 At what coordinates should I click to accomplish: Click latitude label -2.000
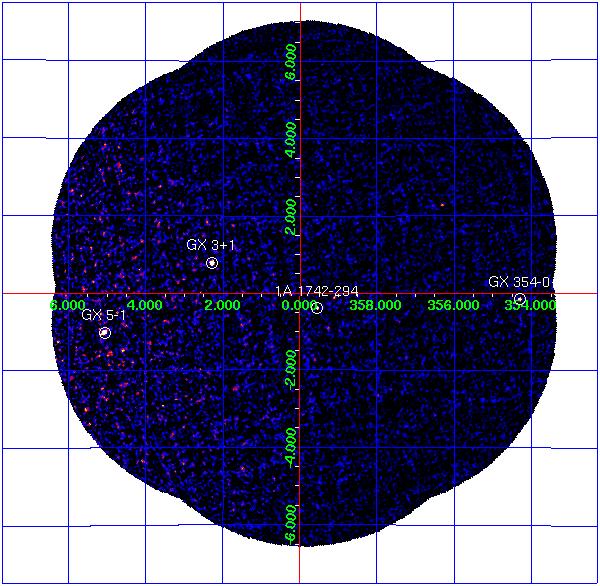[x=291, y=369]
